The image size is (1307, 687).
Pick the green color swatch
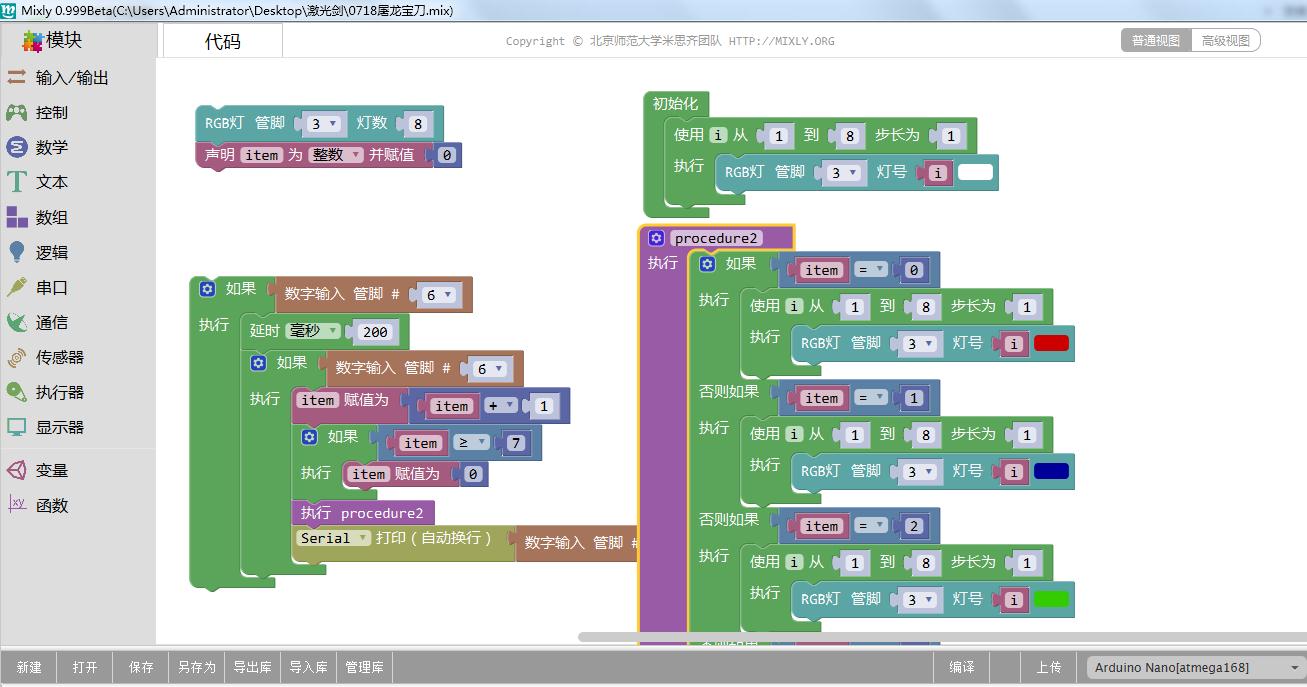point(1051,599)
